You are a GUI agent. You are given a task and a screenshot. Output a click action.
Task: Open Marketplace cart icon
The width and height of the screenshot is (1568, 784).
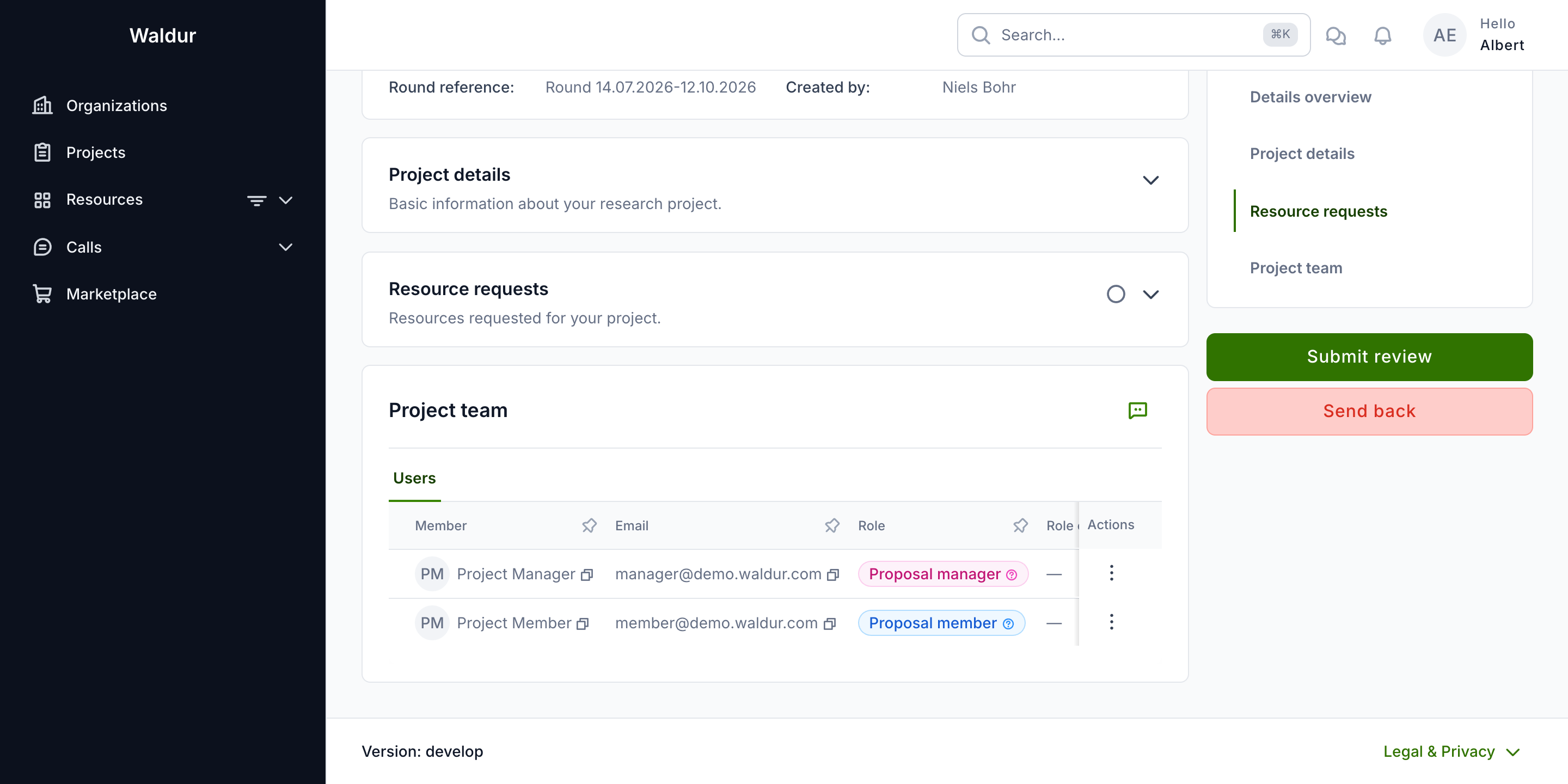[x=42, y=294]
